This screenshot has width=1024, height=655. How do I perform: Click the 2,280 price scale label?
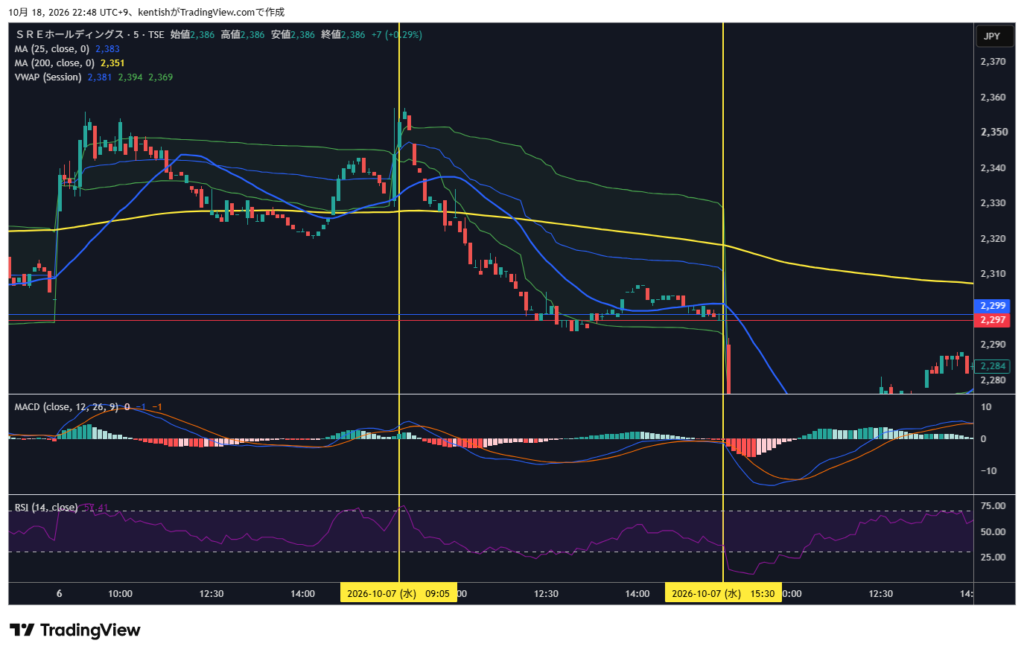tap(993, 380)
